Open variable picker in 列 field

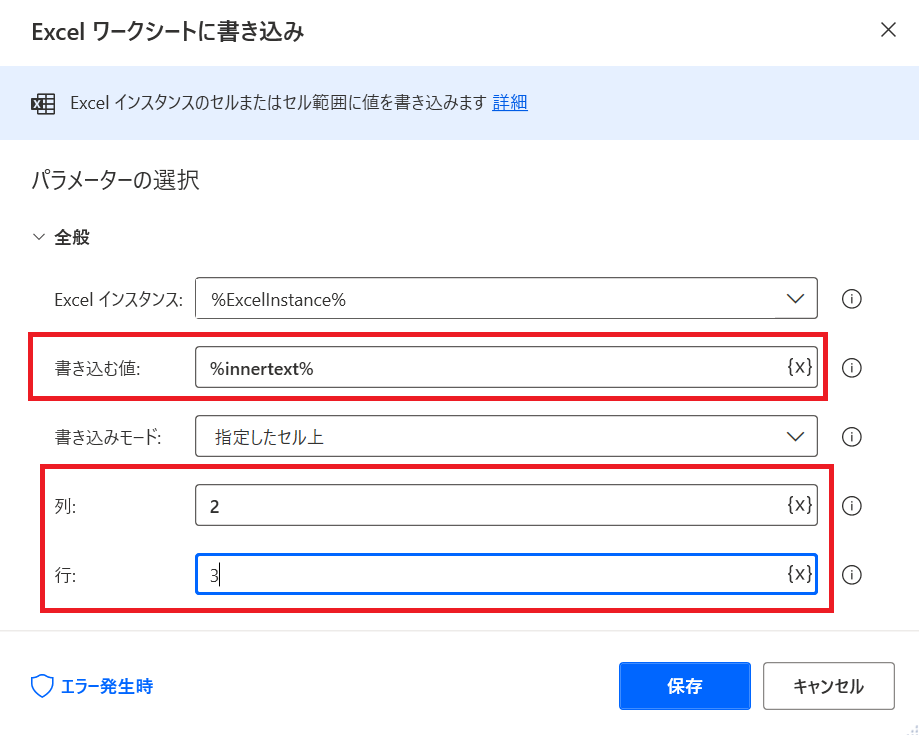click(x=799, y=505)
